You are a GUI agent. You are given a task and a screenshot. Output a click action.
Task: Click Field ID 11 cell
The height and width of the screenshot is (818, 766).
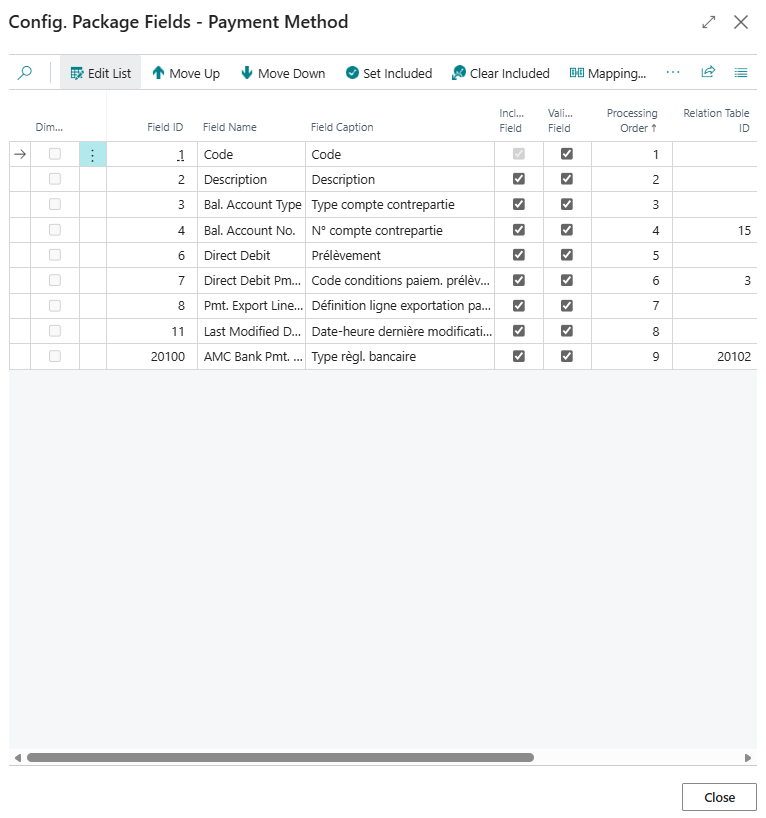point(152,331)
